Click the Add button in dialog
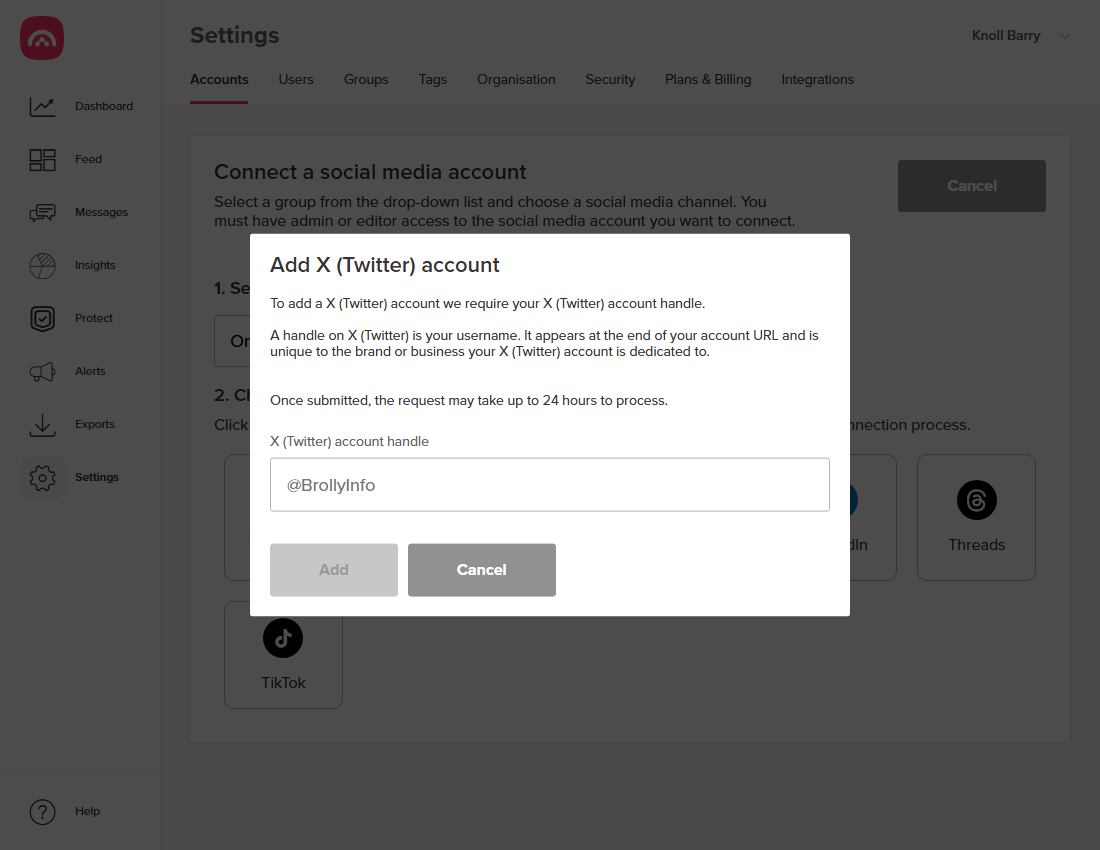Image resolution: width=1100 pixels, height=850 pixels. point(333,569)
